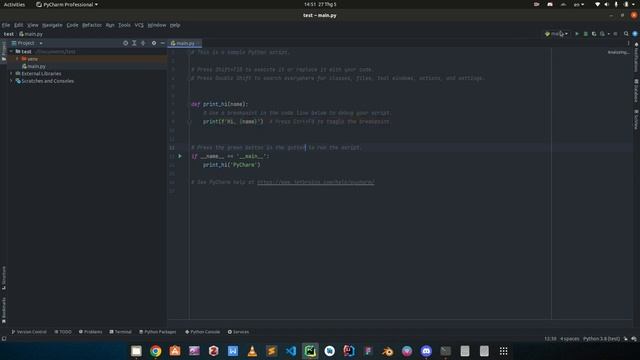Screen dimensions: 640x360
Task: Open the Python Console tool window
Action: 202,332
